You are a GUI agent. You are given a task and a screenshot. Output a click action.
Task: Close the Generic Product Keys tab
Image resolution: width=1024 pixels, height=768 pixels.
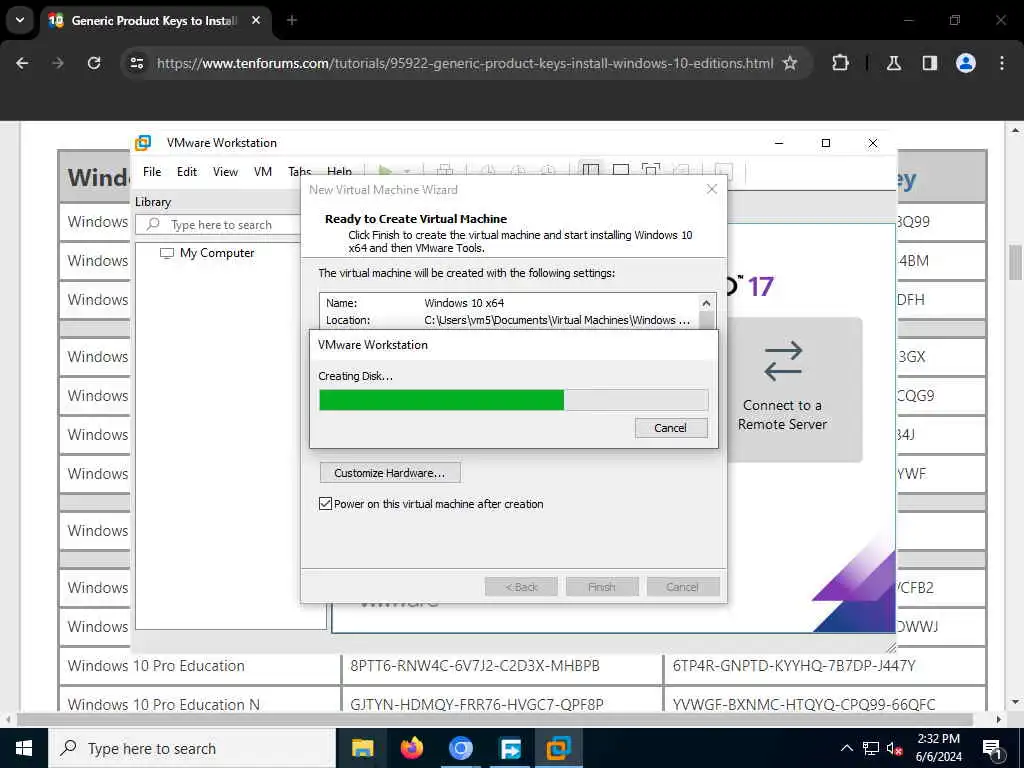(256, 20)
